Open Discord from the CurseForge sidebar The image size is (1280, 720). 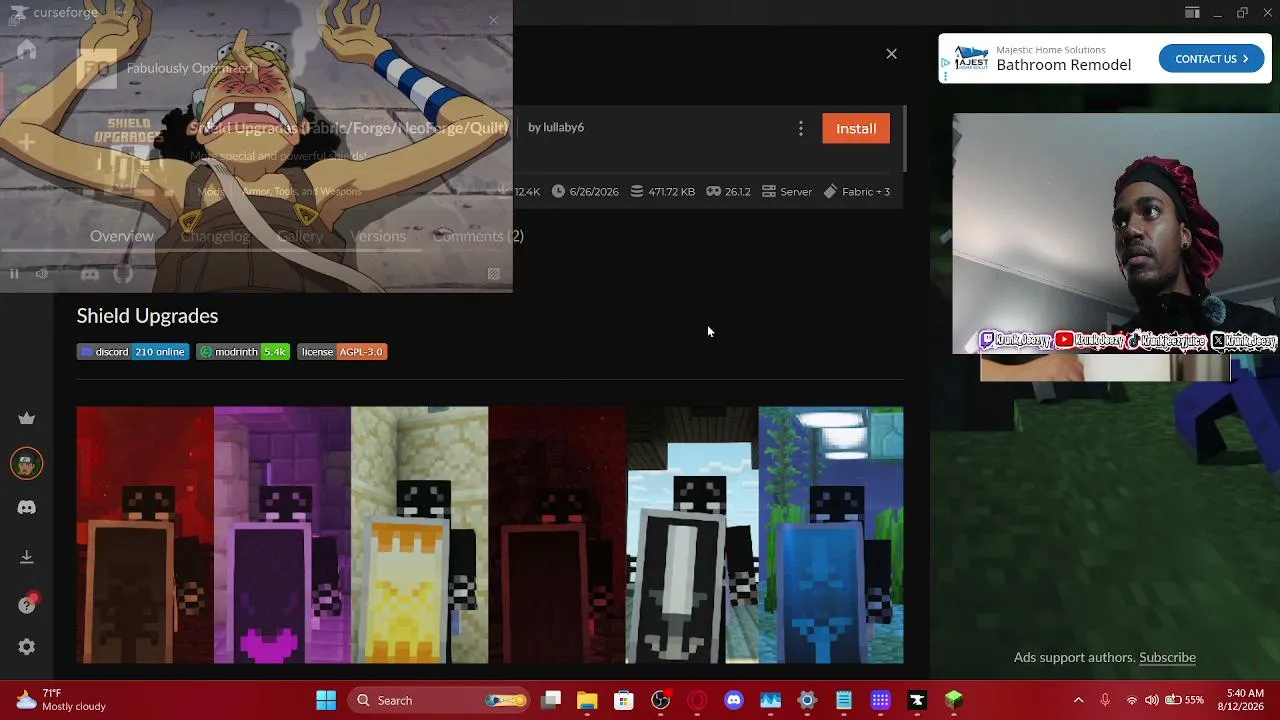(x=27, y=508)
